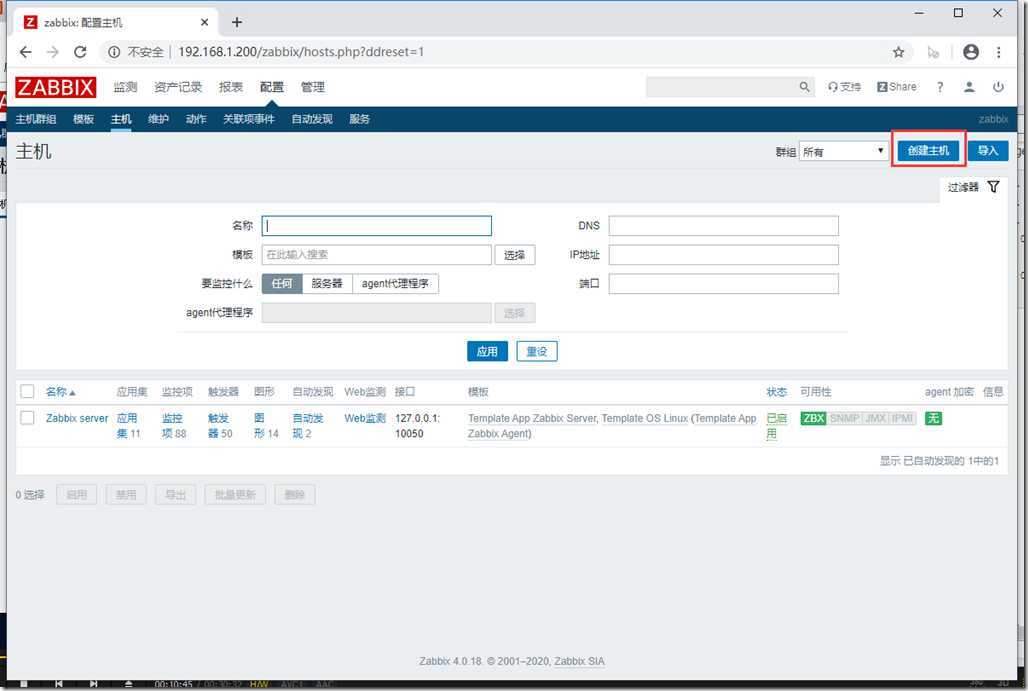Screen dimensions: 1028x691
Task: Open the 应用集 11 link
Action: tap(128, 425)
